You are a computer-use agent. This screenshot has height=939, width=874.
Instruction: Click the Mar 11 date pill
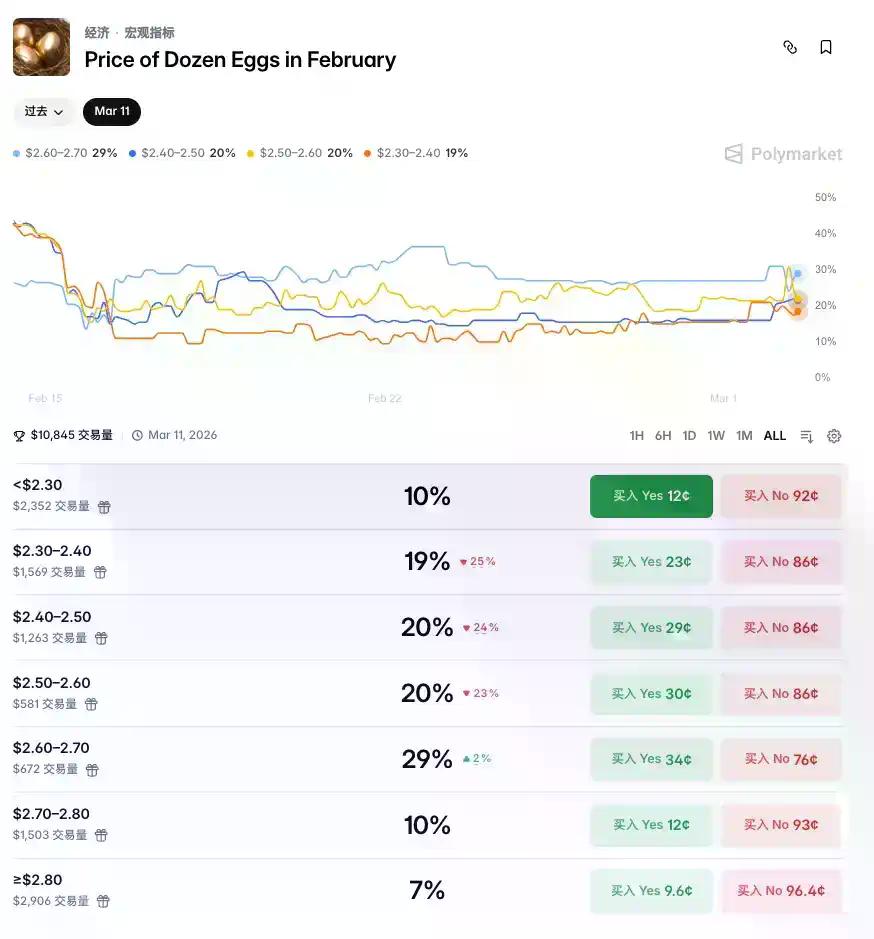(111, 112)
